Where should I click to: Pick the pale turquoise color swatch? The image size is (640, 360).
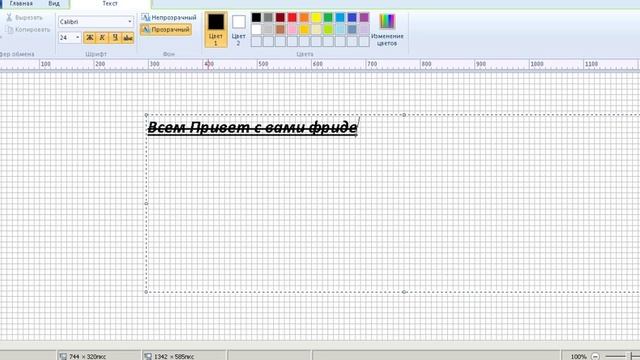tap(340, 29)
